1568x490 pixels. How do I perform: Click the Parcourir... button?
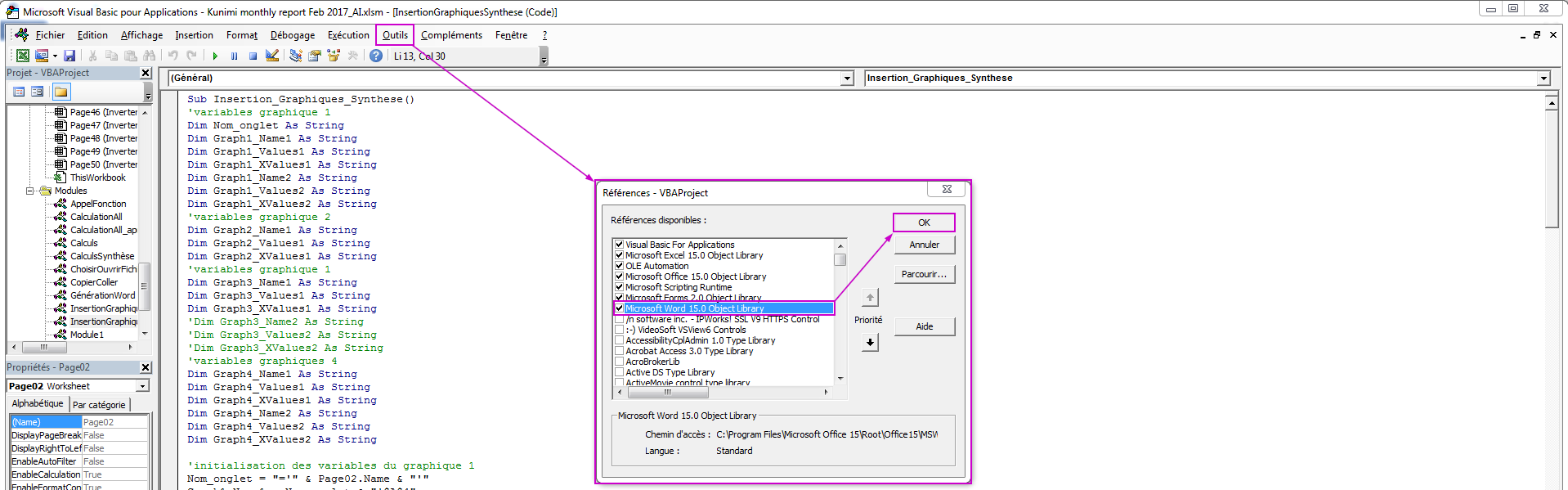point(924,275)
